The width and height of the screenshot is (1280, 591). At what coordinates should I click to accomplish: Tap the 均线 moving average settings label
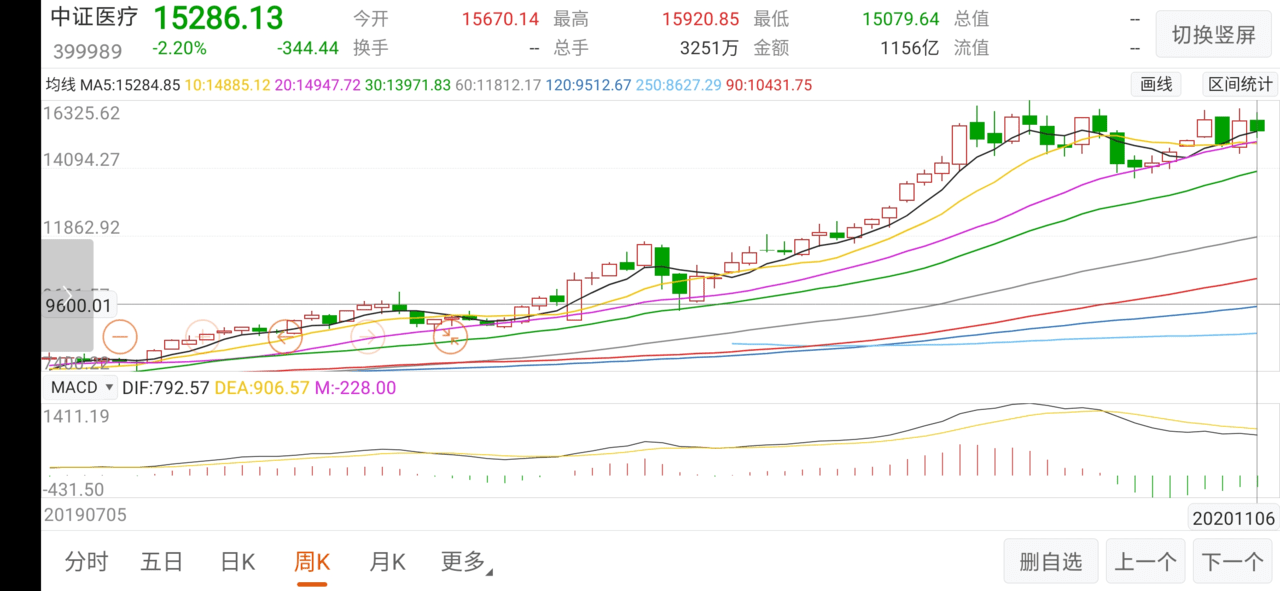(61, 85)
